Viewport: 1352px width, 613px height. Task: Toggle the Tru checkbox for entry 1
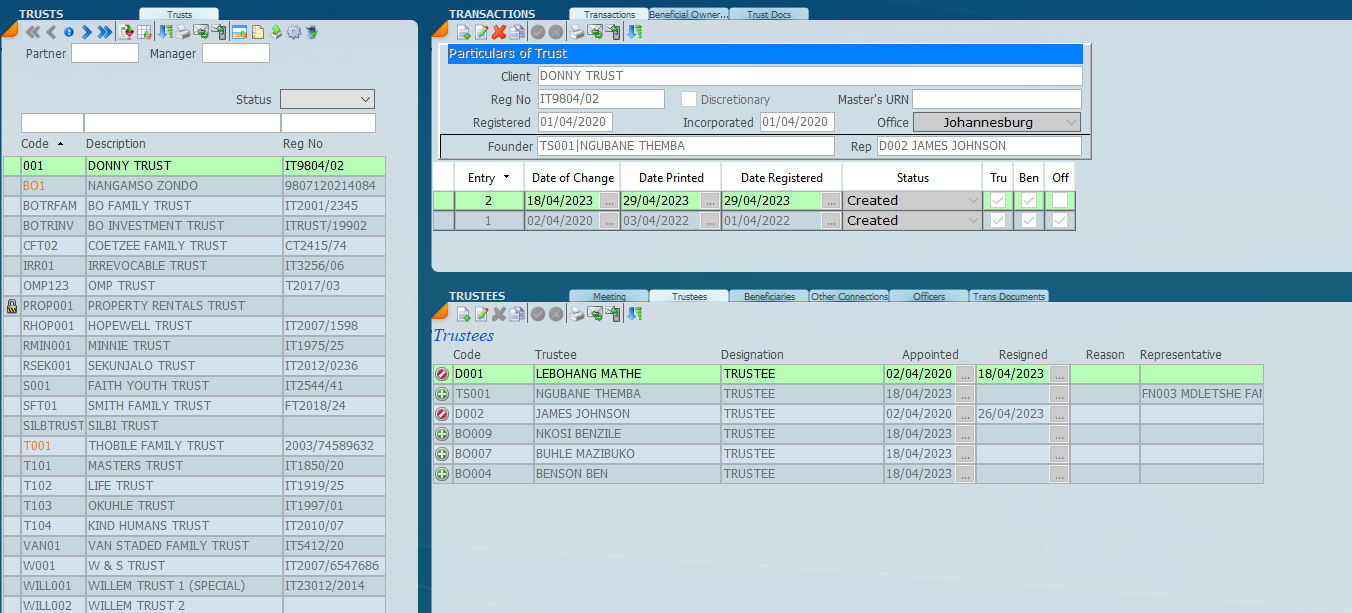tap(998, 220)
